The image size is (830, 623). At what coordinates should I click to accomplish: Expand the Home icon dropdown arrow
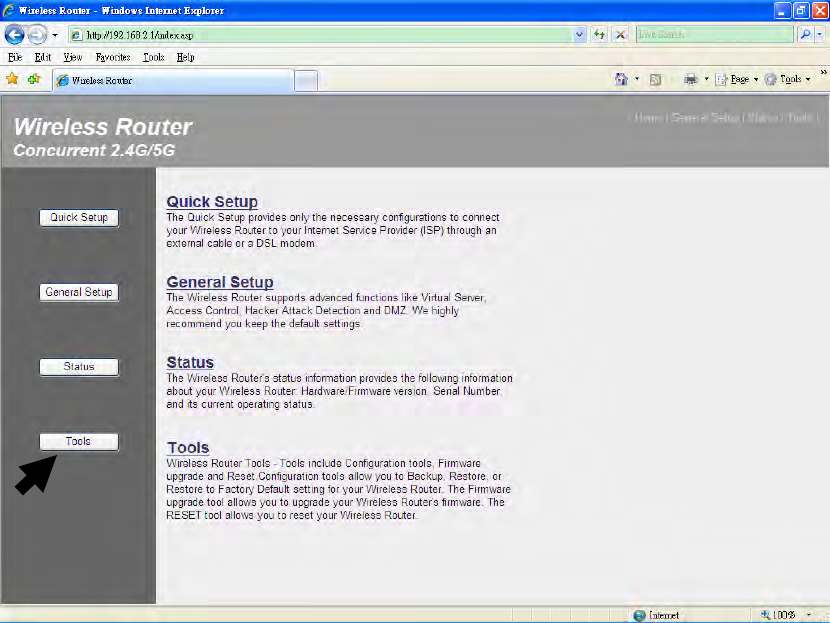point(637,79)
